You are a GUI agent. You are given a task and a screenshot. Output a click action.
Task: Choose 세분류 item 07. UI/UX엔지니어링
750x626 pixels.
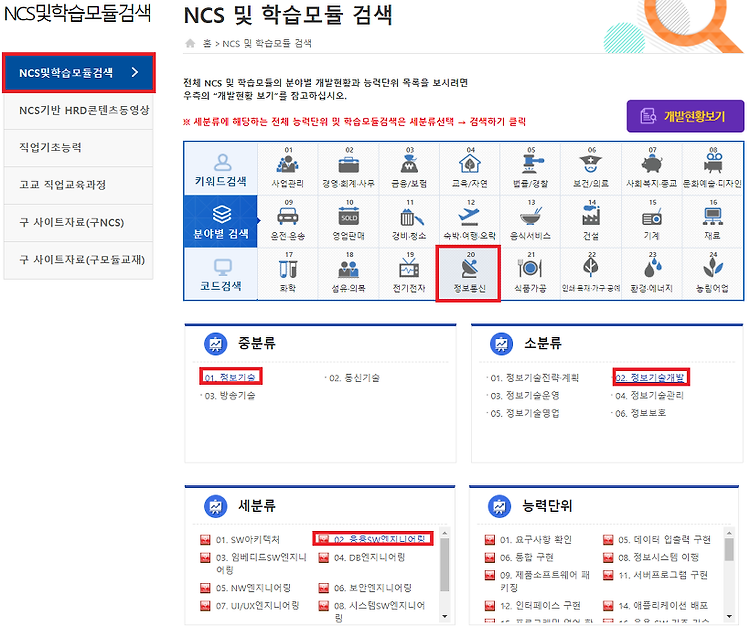pyautogui.click(x=257, y=605)
